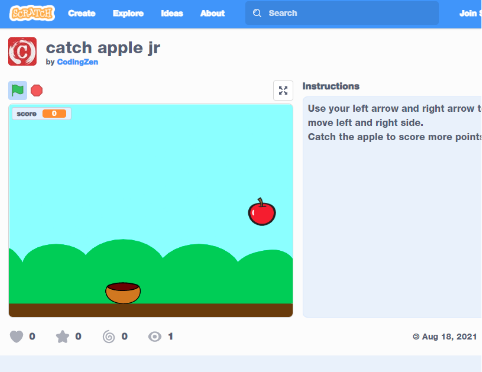
Task: Click the magnifying glass search icon
Action: click(x=257, y=13)
